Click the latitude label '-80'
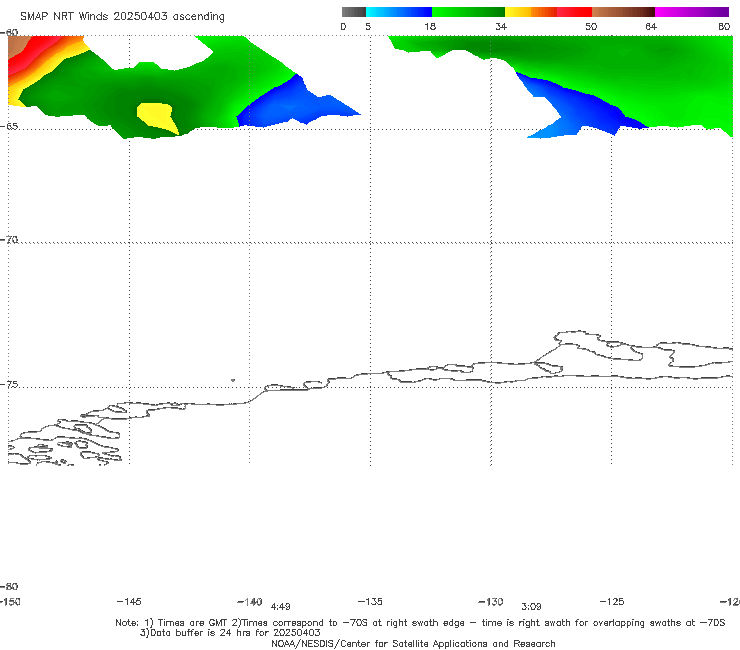This screenshot has height=650, width=740. pyautogui.click(x=9, y=586)
